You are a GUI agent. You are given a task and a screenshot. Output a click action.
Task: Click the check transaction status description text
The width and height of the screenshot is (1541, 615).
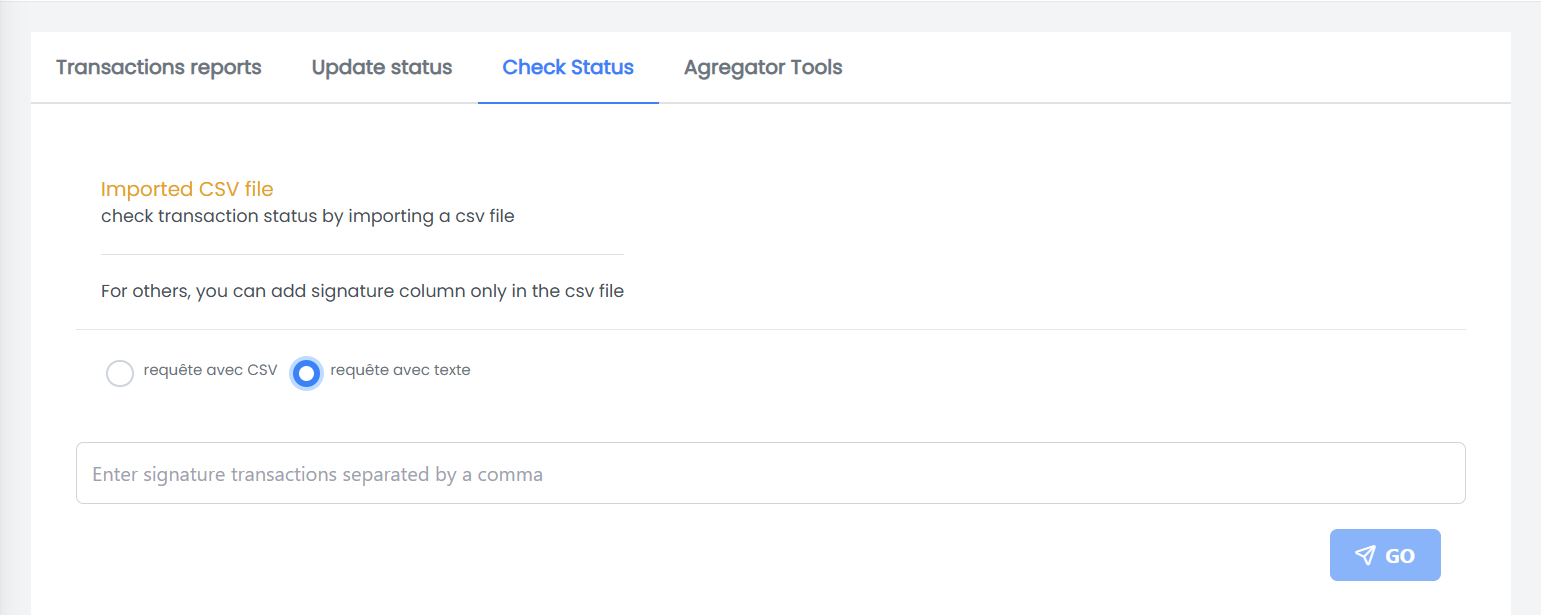point(307,216)
